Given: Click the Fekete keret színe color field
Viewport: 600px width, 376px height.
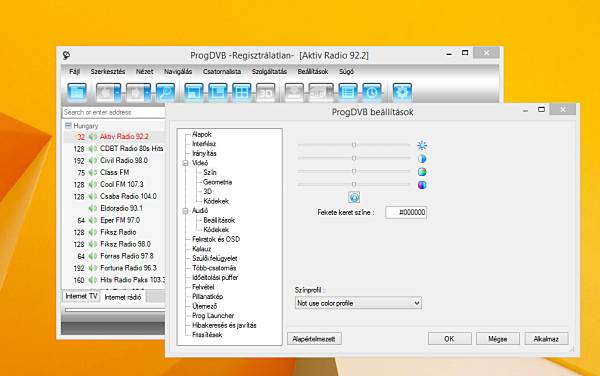Looking at the screenshot, I should [x=406, y=212].
